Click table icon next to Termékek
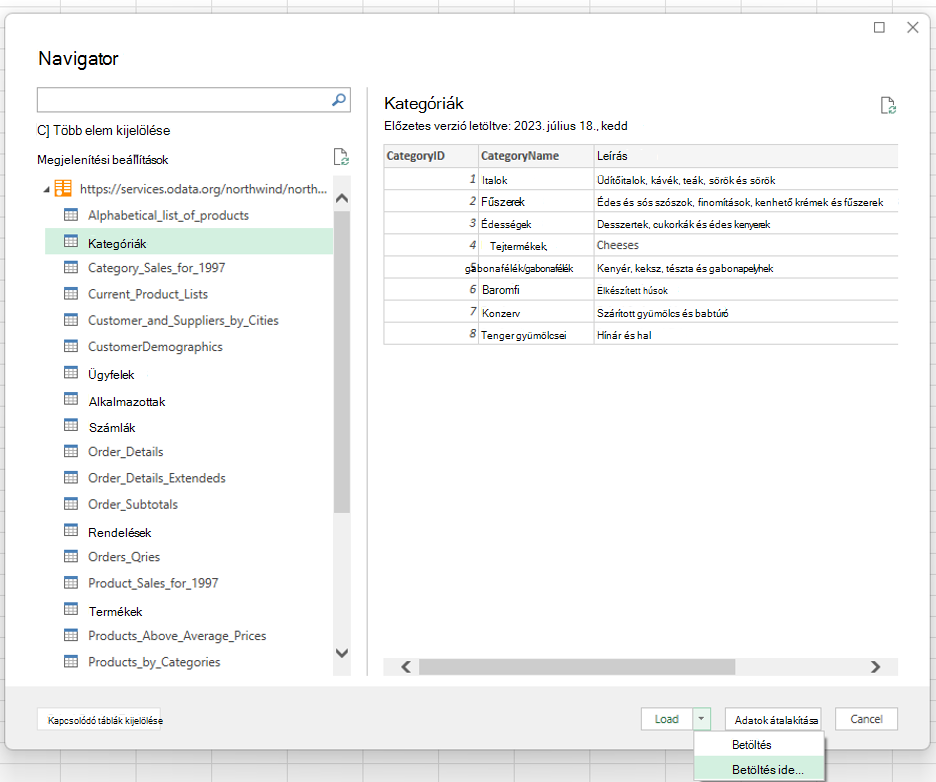Viewport: 936px width, 782px height. [71, 609]
